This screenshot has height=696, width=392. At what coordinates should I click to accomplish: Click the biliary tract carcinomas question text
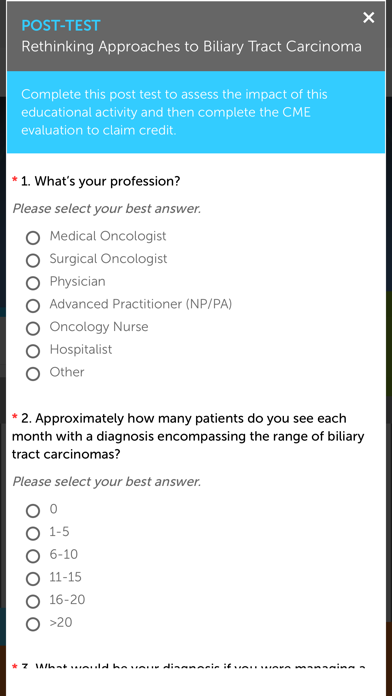pos(188,437)
